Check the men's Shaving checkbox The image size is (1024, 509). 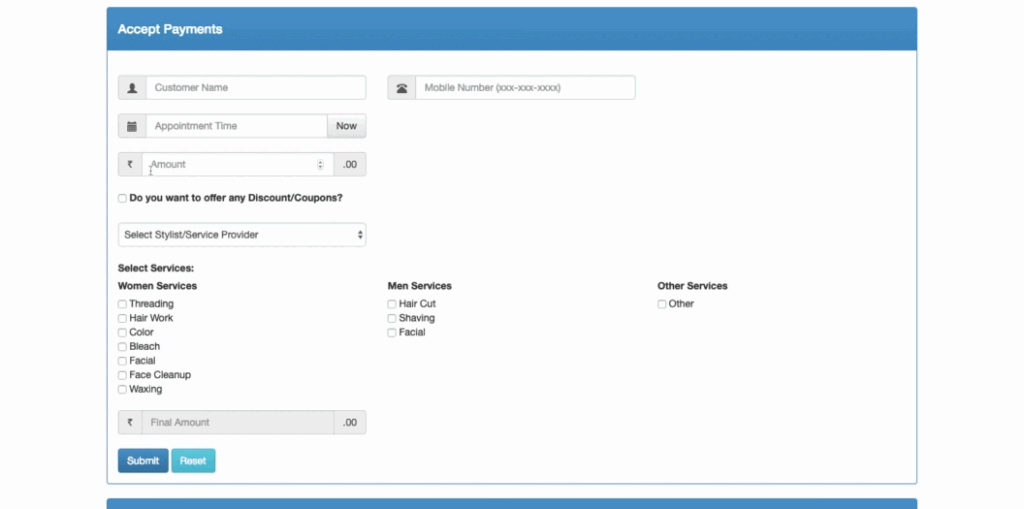coord(392,318)
